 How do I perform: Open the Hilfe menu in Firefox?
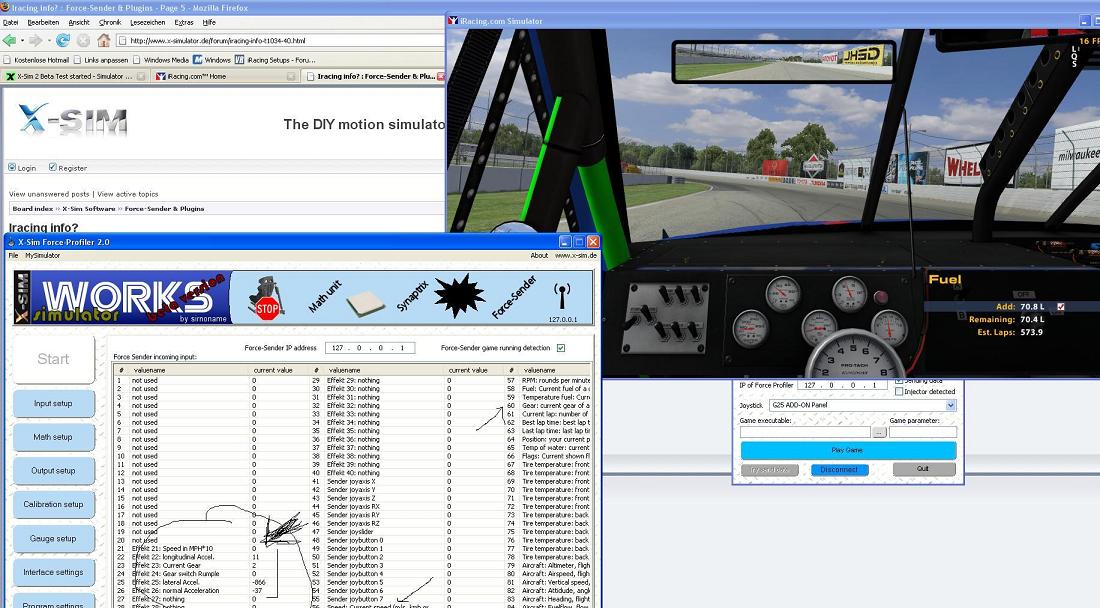click(209, 22)
